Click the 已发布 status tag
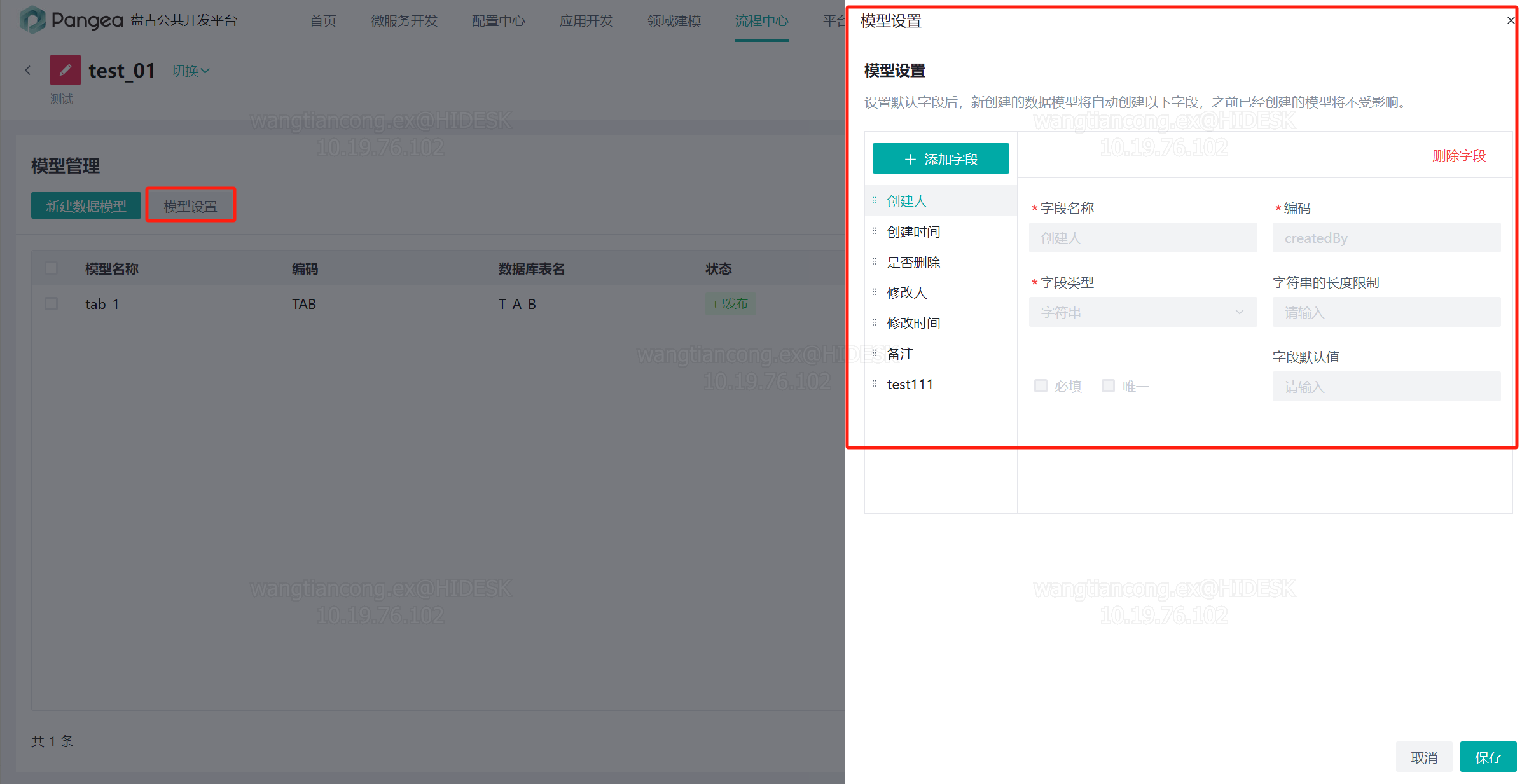 (730, 304)
